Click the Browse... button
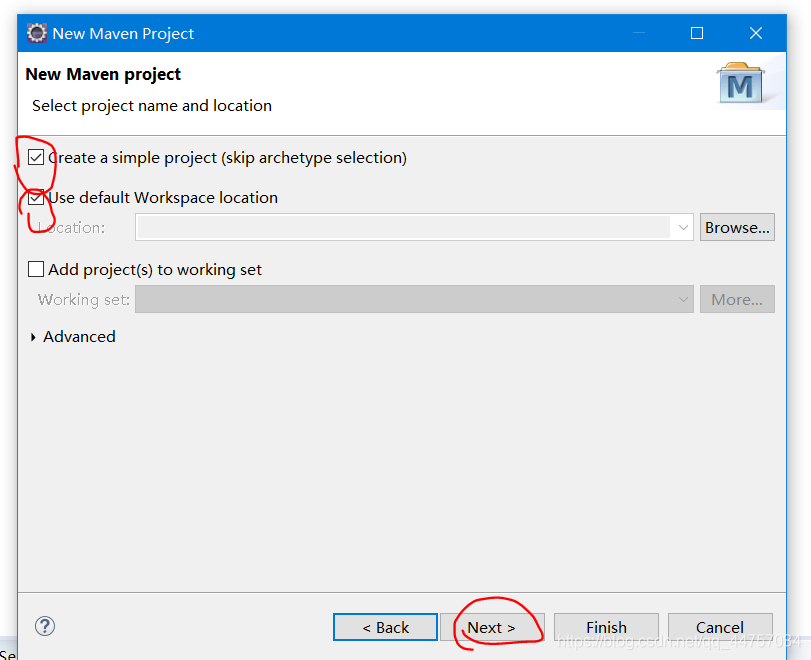 point(737,228)
